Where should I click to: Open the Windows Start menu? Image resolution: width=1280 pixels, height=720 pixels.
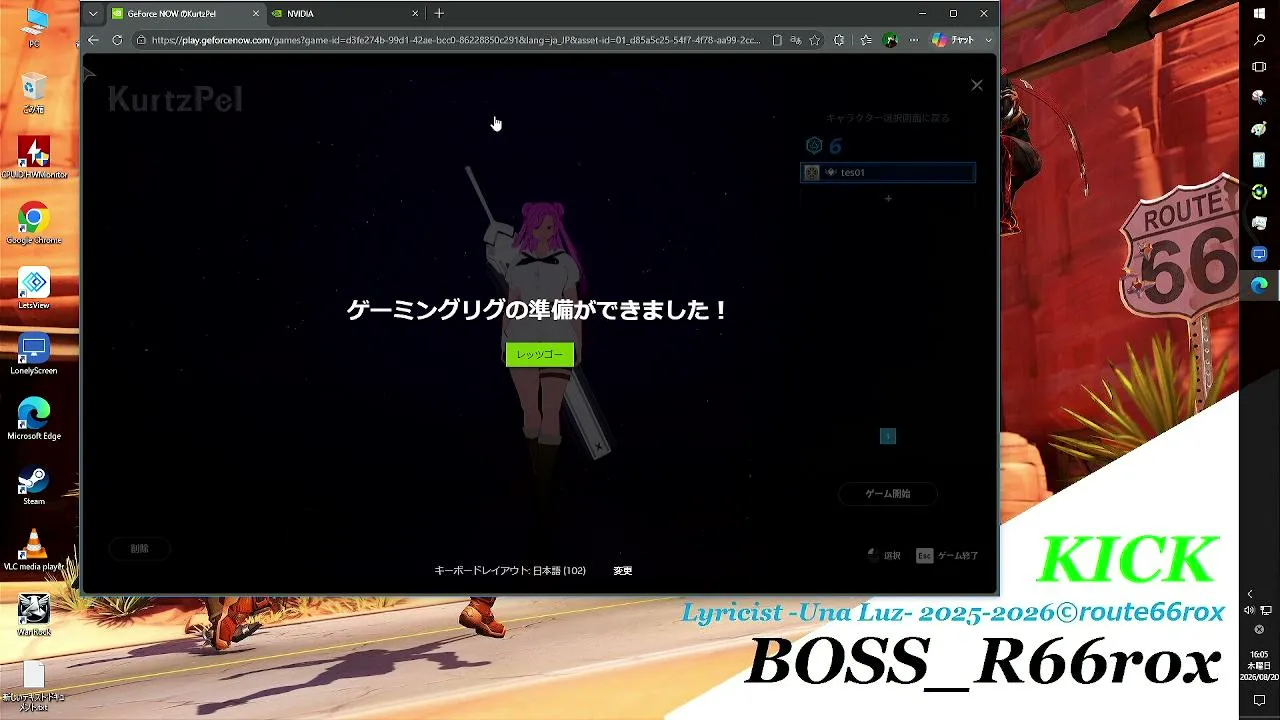(1259, 13)
